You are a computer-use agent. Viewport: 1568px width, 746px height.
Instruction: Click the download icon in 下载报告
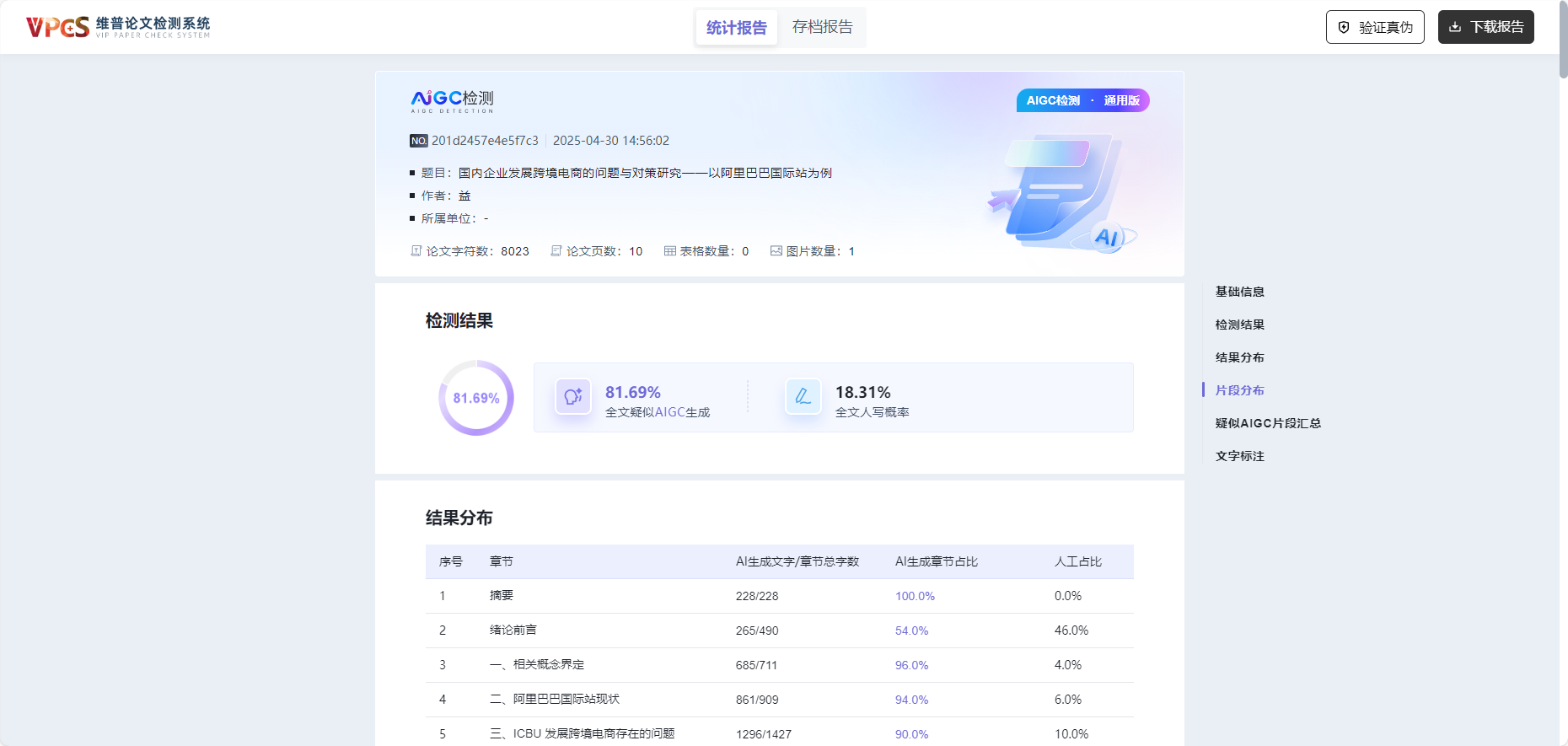pos(1455,27)
